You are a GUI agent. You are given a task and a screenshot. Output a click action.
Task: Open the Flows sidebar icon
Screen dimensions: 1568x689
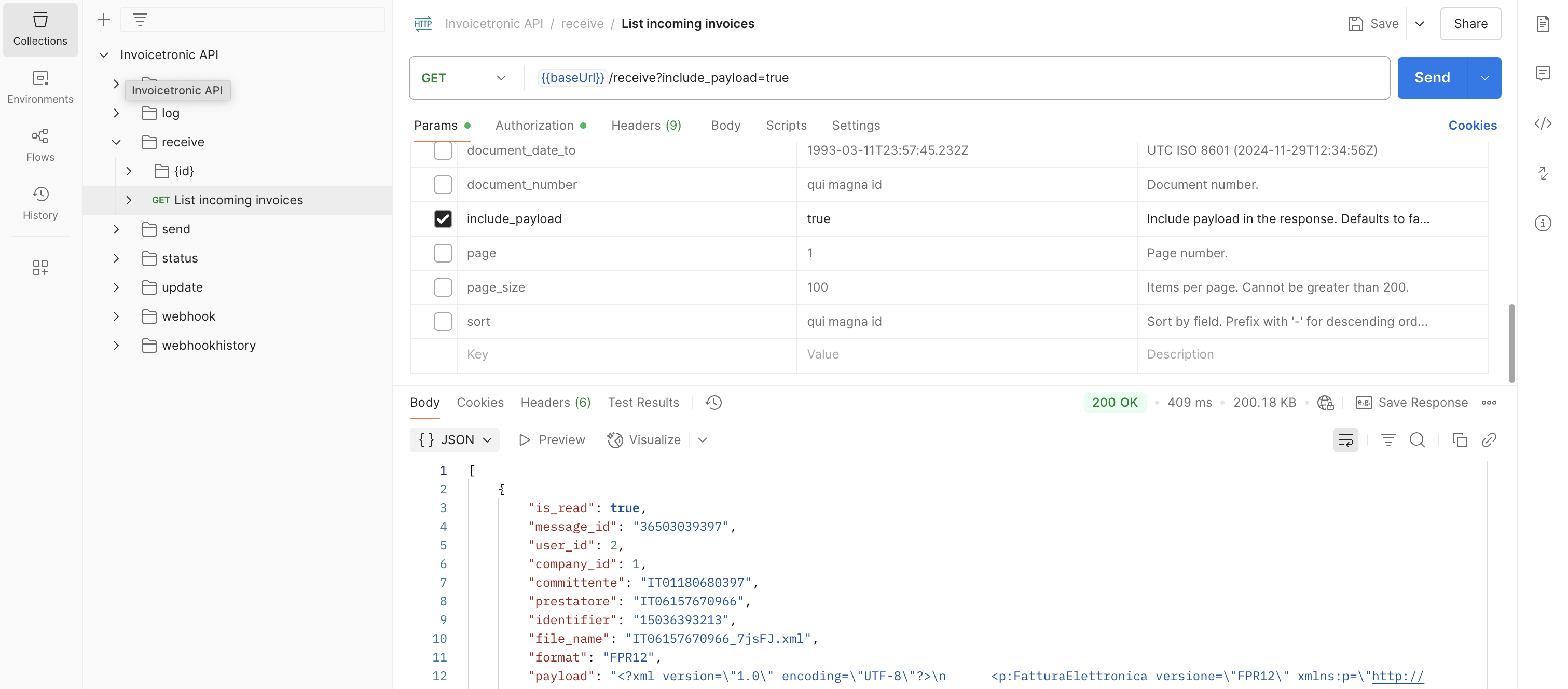[40, 144]
